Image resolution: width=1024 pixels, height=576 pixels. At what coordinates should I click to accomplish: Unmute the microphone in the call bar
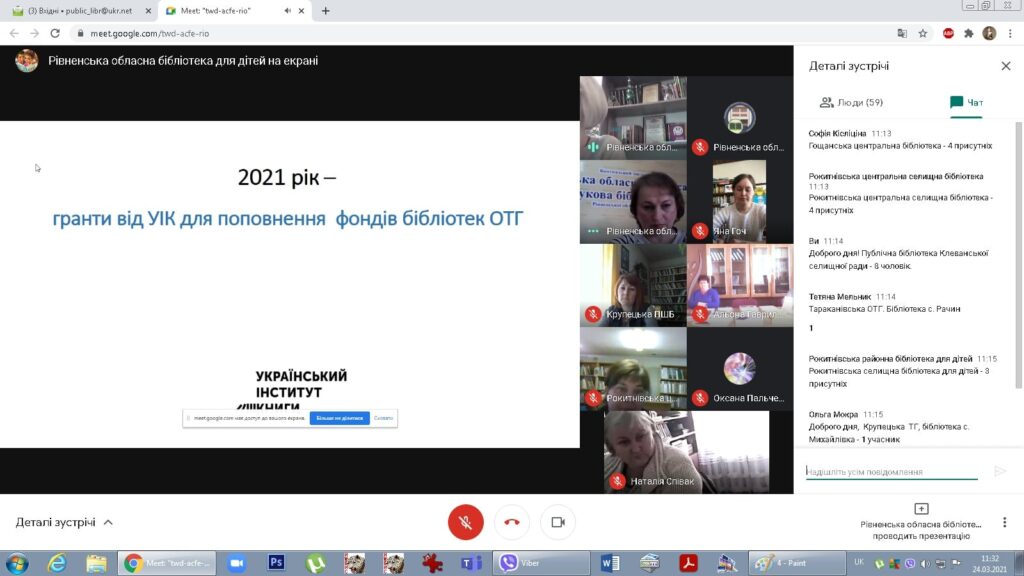pos(465,522)
